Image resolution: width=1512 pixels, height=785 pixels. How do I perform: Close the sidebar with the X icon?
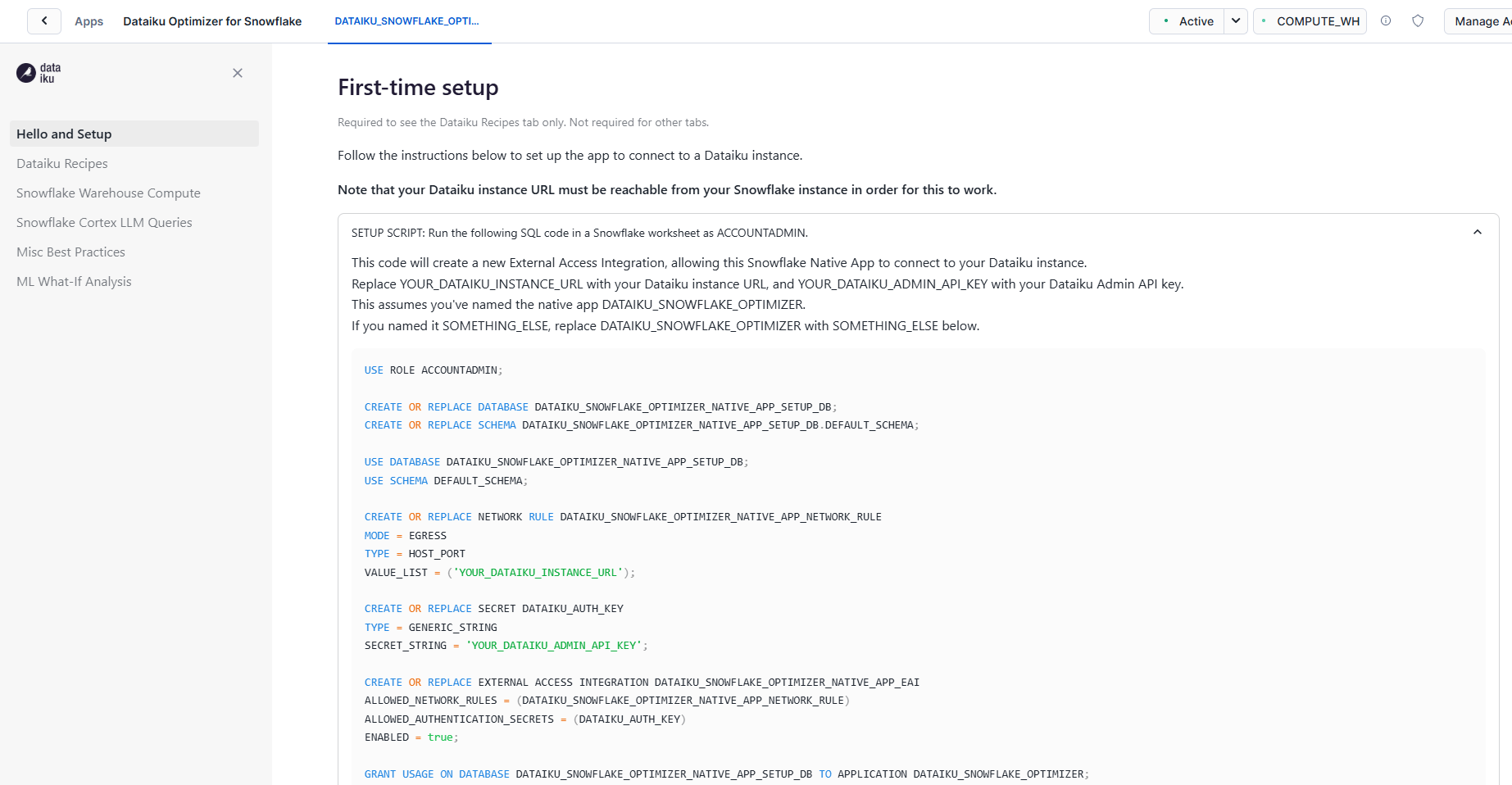(238, 73)
